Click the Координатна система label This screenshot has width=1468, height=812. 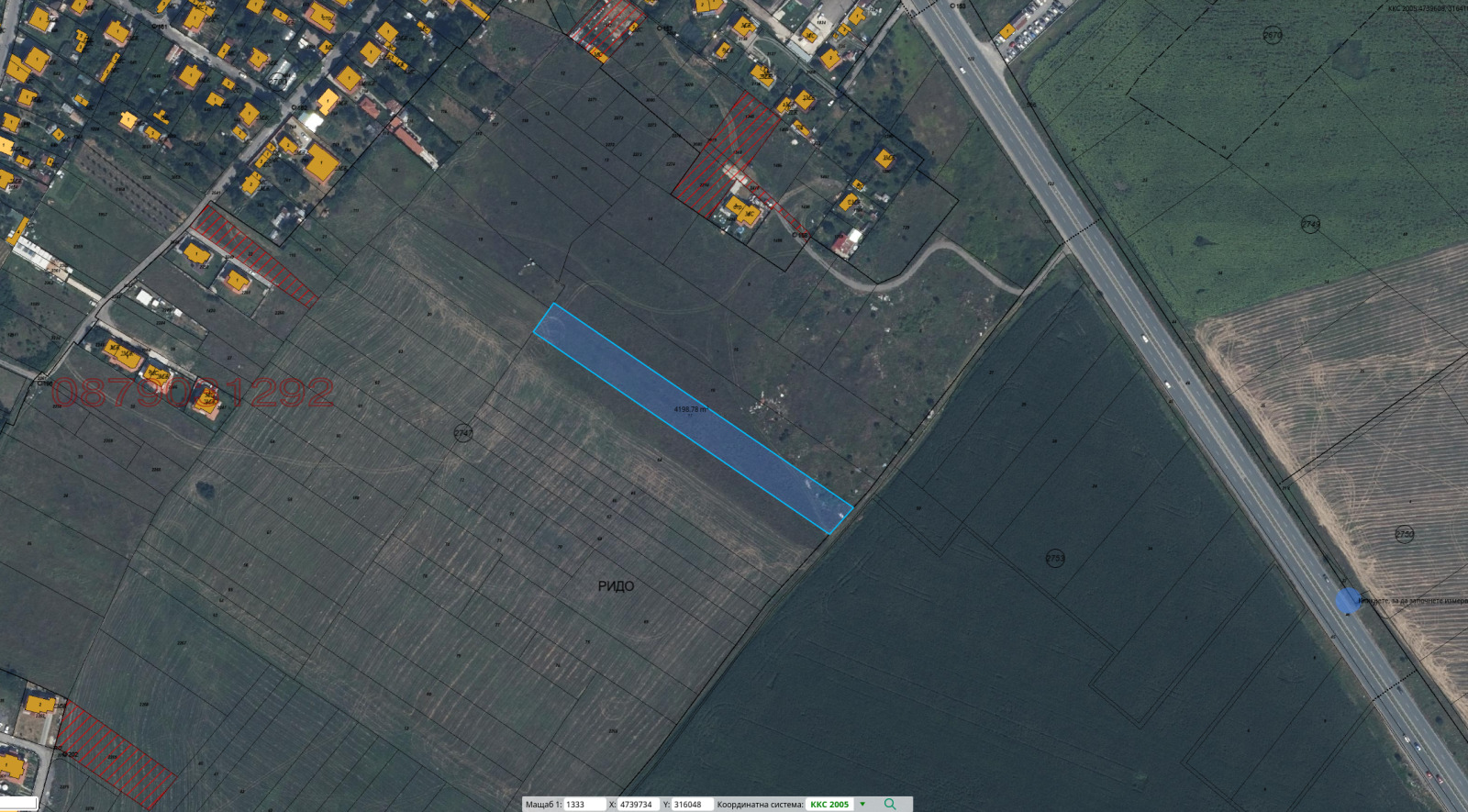pyautogui.click(x=760, y=805)
